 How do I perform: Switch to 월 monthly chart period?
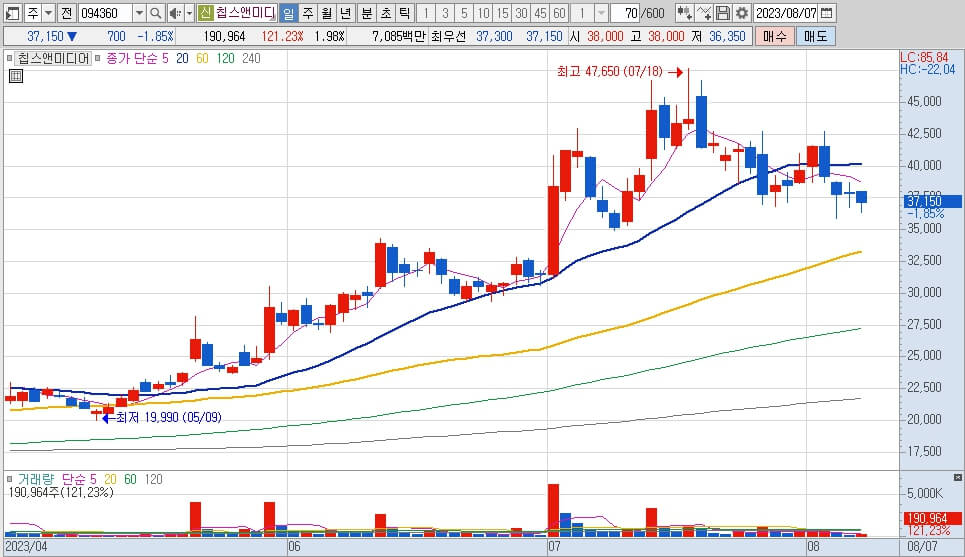327,13
